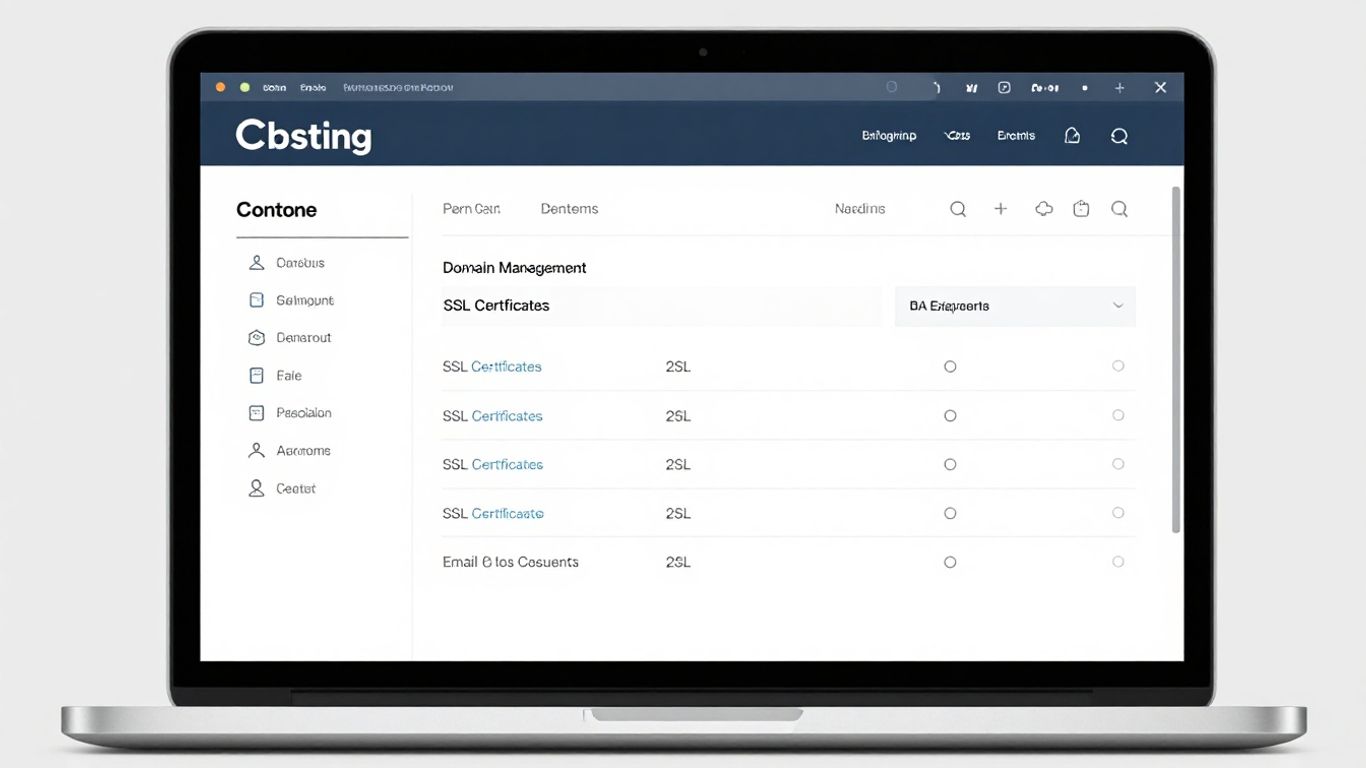
Task: Open the notification bell in the top navbar
Action: click(1072, 135)
